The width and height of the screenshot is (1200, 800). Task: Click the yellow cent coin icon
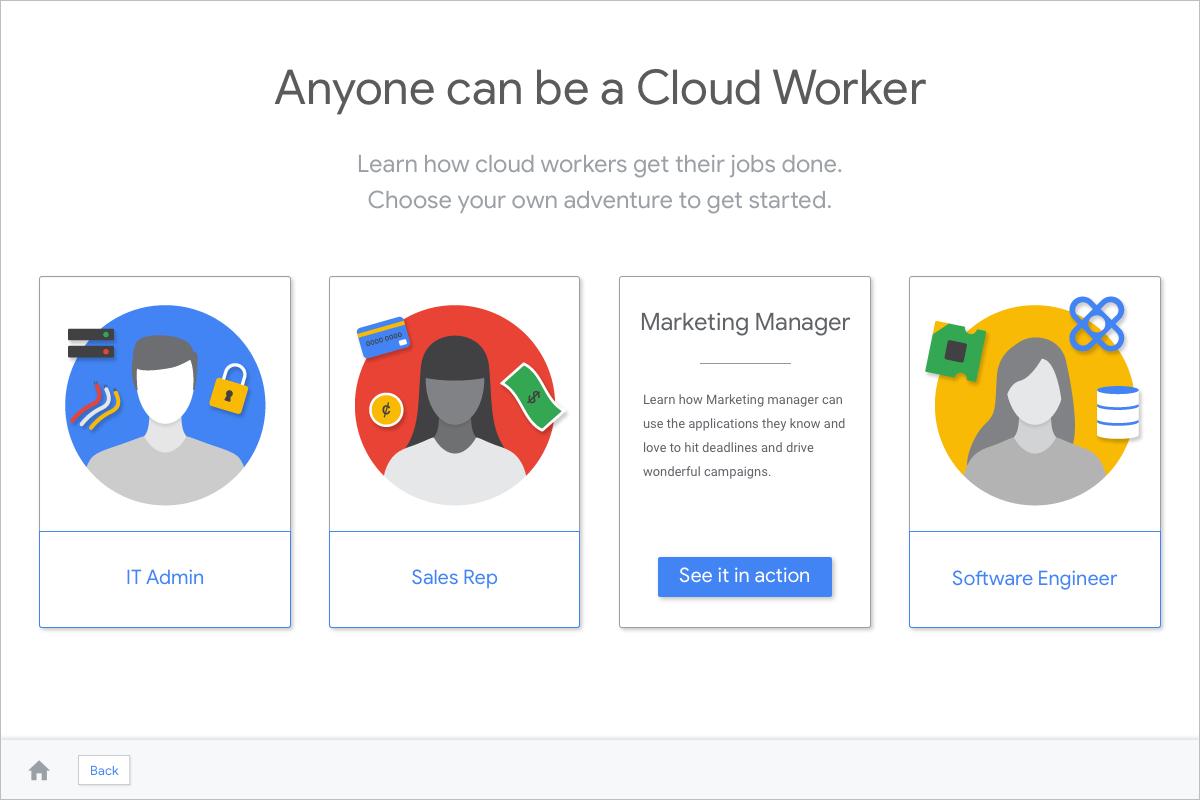[x=386, y=409]
